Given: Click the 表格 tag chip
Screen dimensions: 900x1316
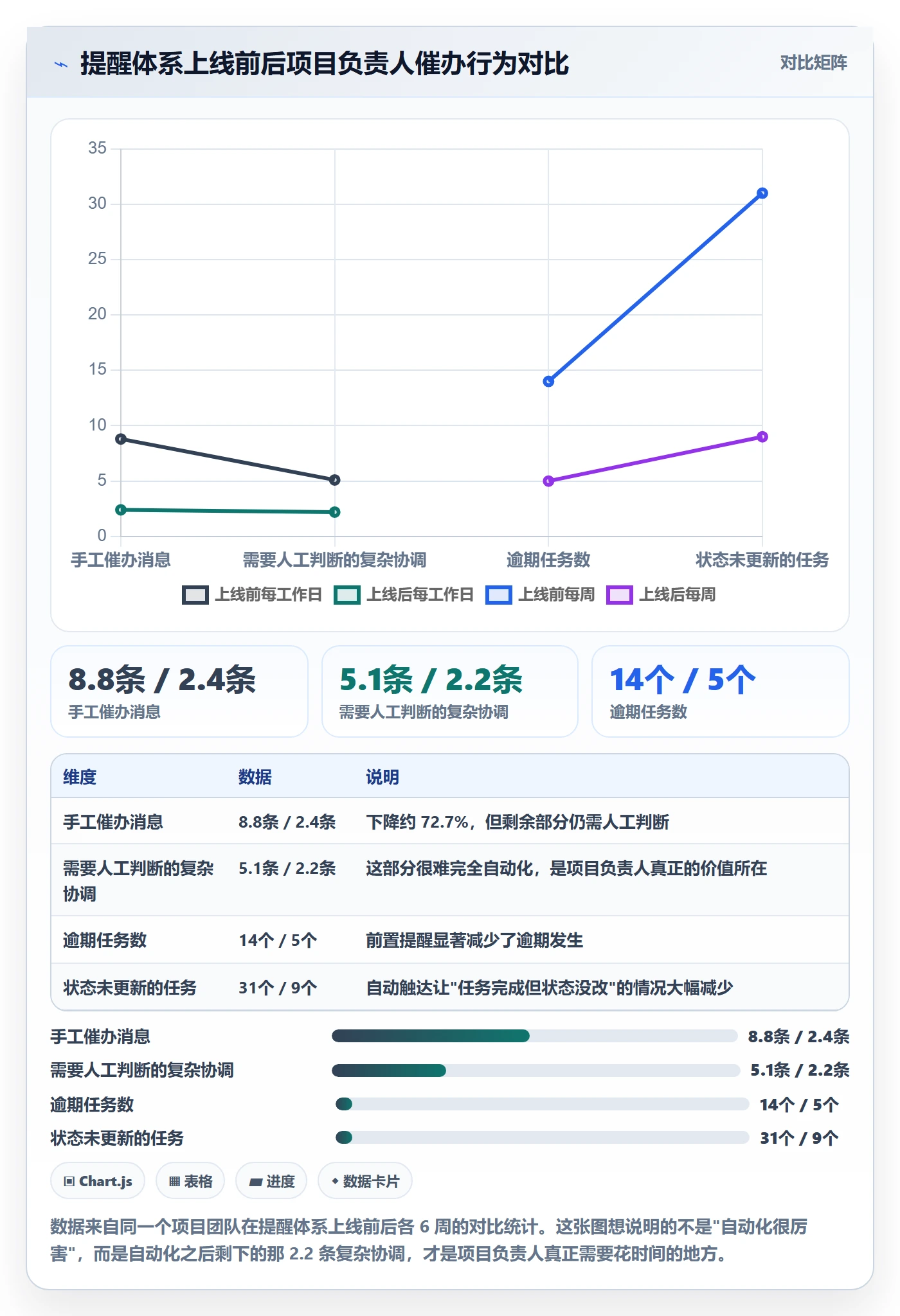Looking at the screenshot, I should [190, 1181].
